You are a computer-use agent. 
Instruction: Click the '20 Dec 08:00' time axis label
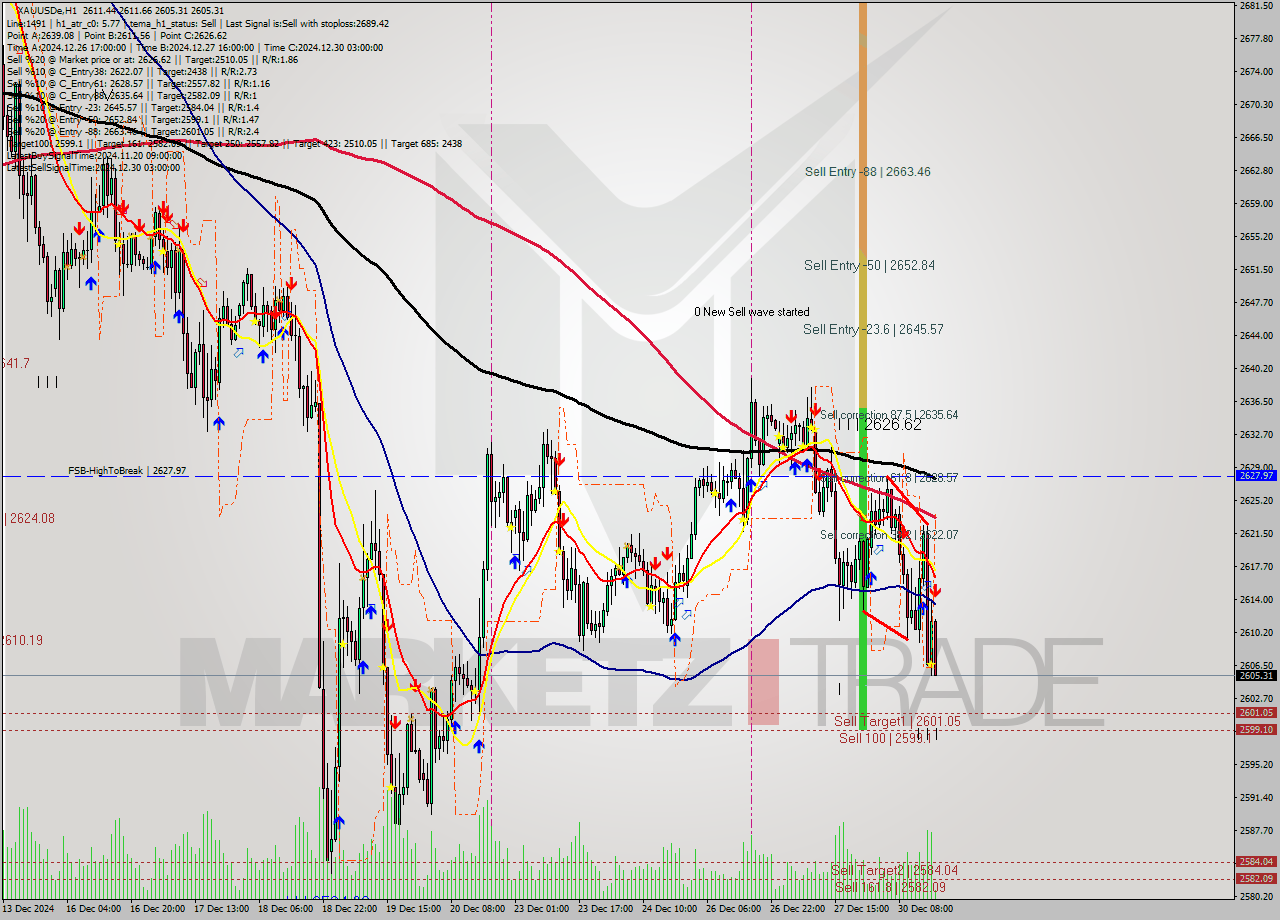(x=477, y=909)
